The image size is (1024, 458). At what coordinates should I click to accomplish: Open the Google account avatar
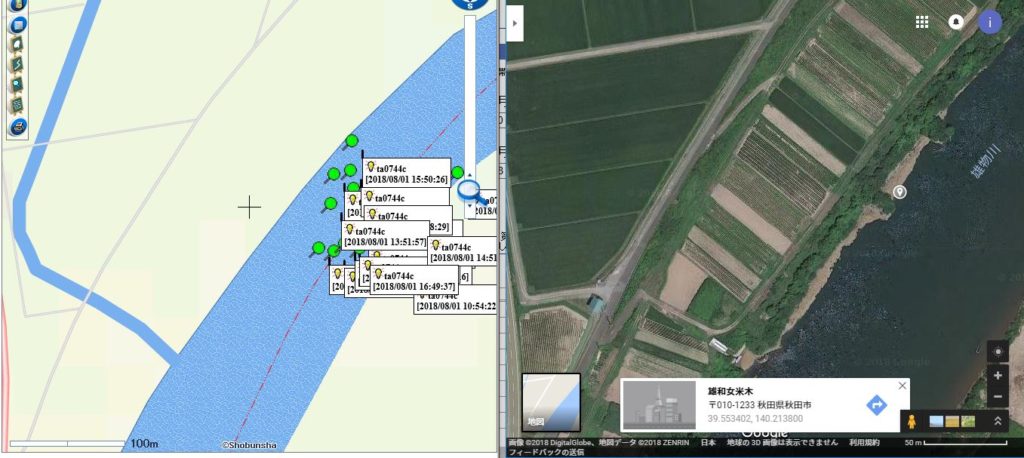click(990, 22)
